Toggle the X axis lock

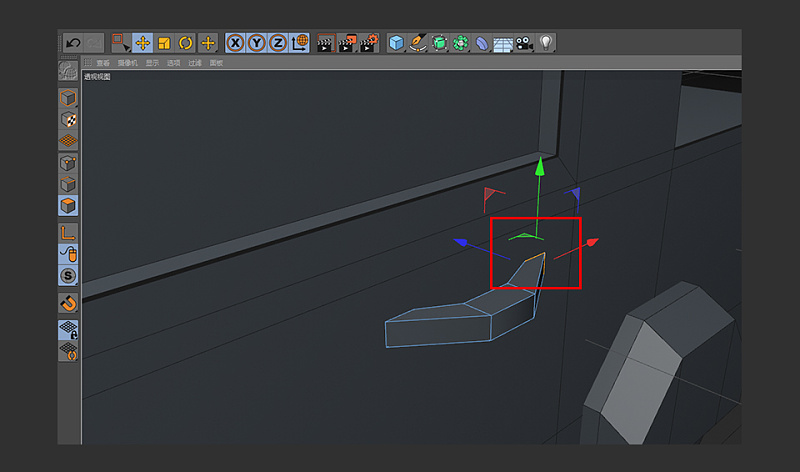pyautogui.click(x=235, y=43)
